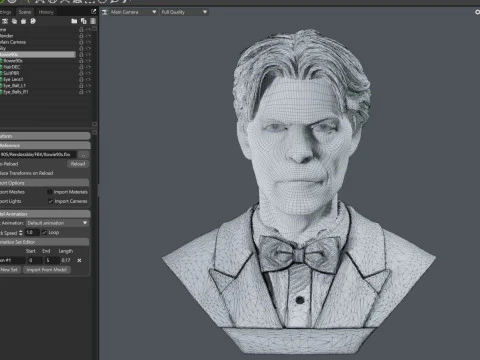Click the playback speed value field showing 1.0
This screenshot has height=360, width=480.
32,232
